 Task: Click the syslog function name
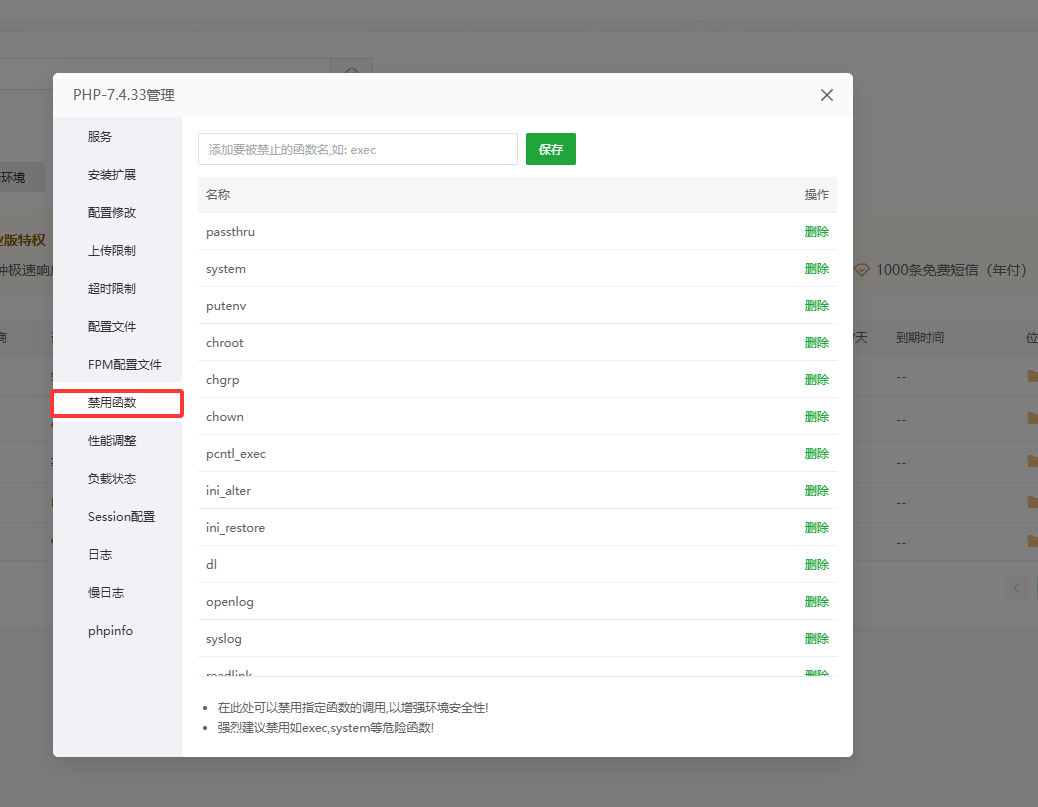[224, 639]
